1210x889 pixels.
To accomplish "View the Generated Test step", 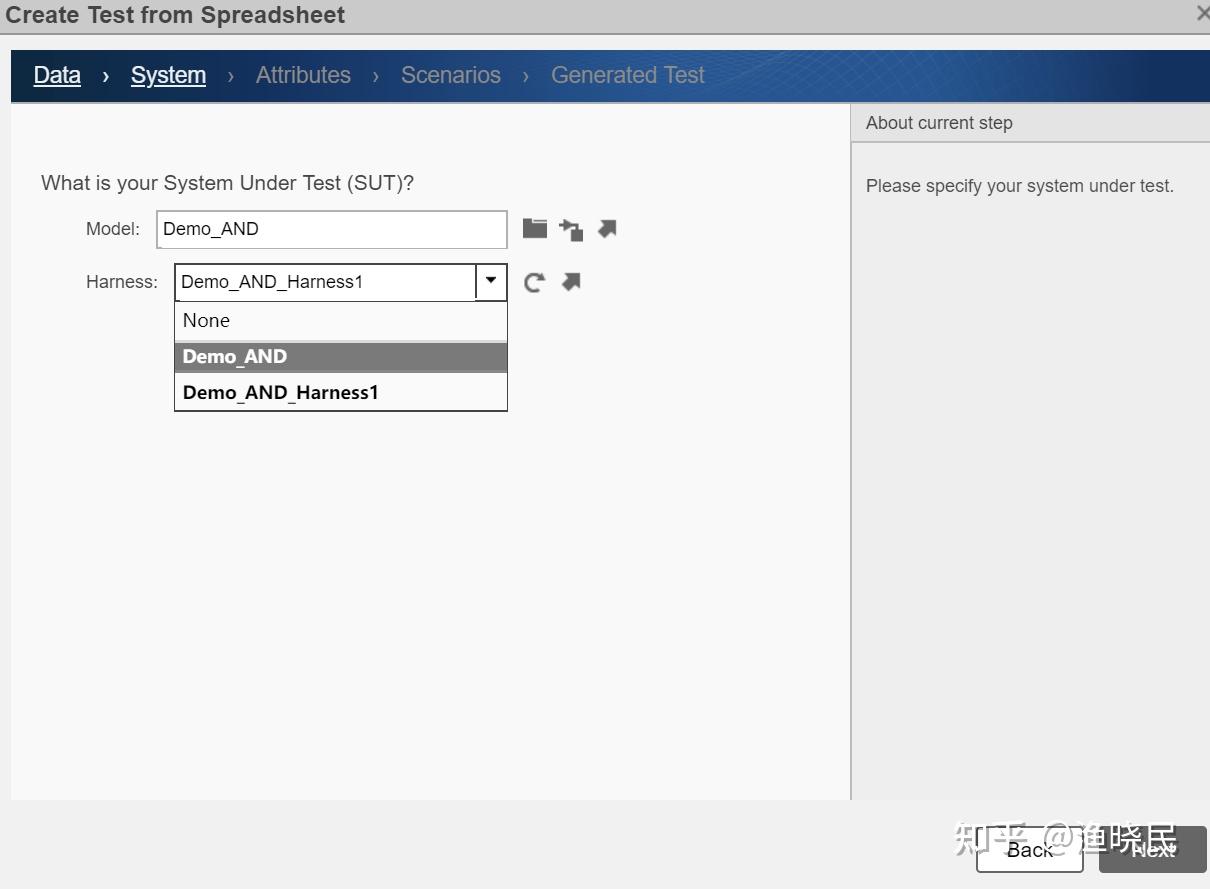I will click(627, 75).
